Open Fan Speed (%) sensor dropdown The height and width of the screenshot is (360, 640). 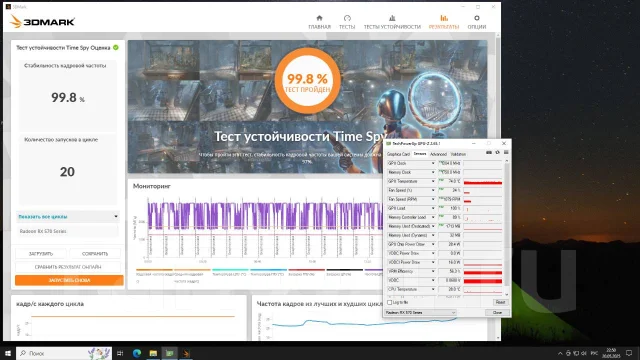point(433,190)
